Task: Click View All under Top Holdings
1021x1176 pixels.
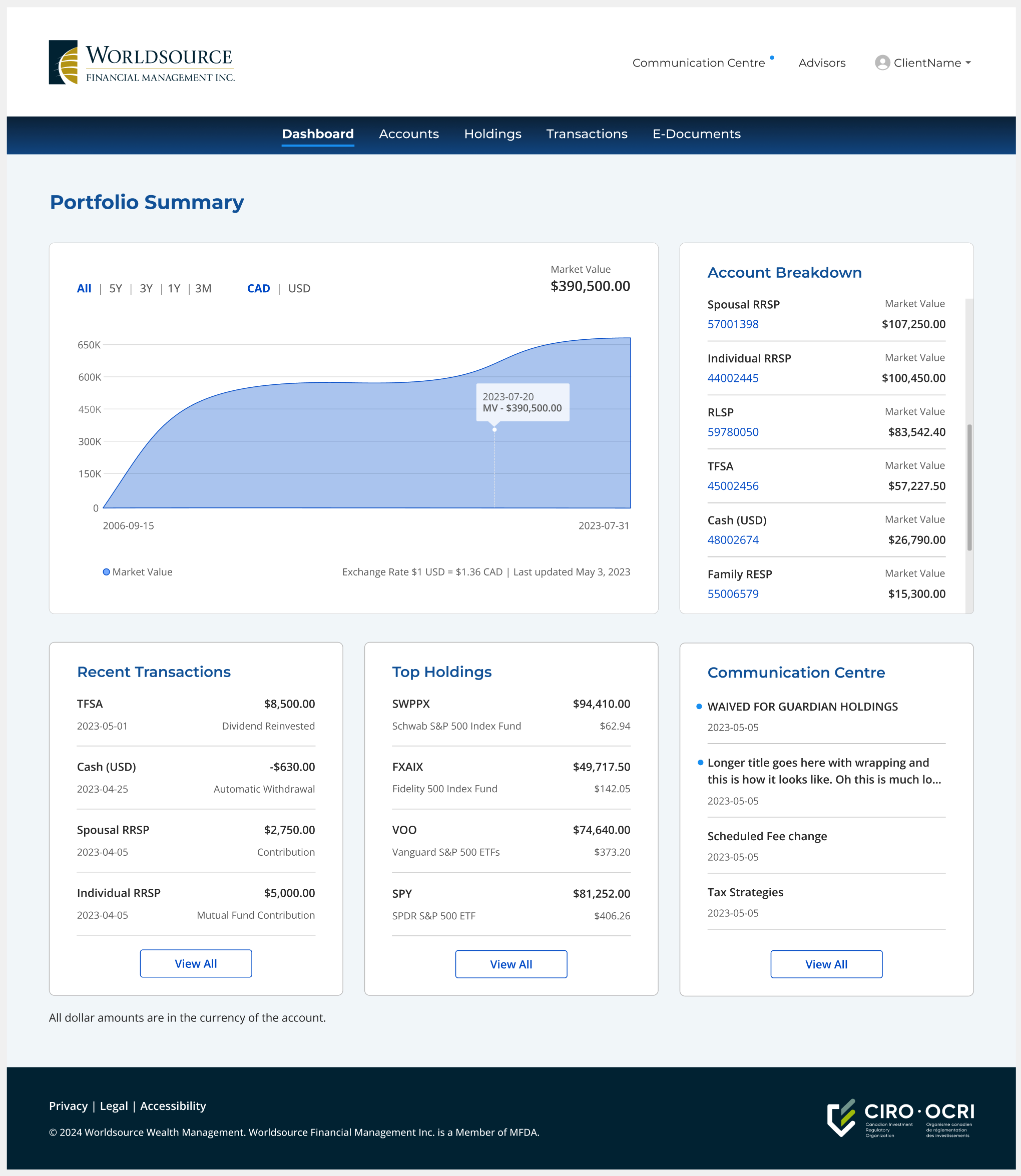Action: [510, 964]
